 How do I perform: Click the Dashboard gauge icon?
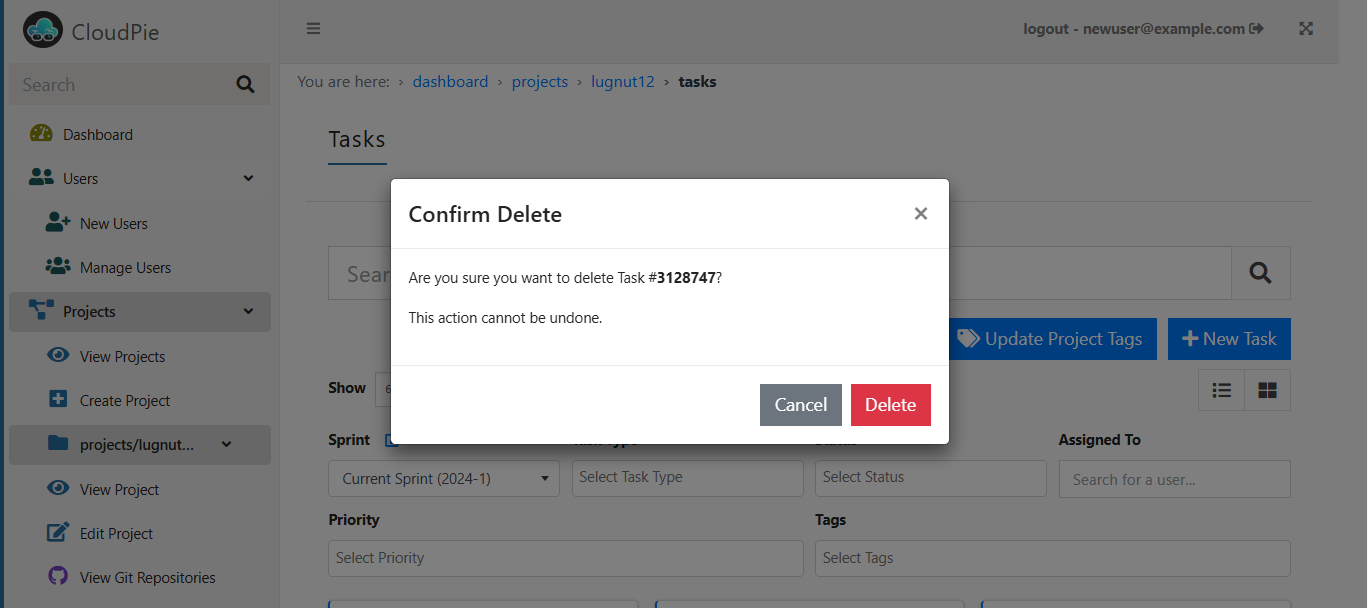coord(41,134)
